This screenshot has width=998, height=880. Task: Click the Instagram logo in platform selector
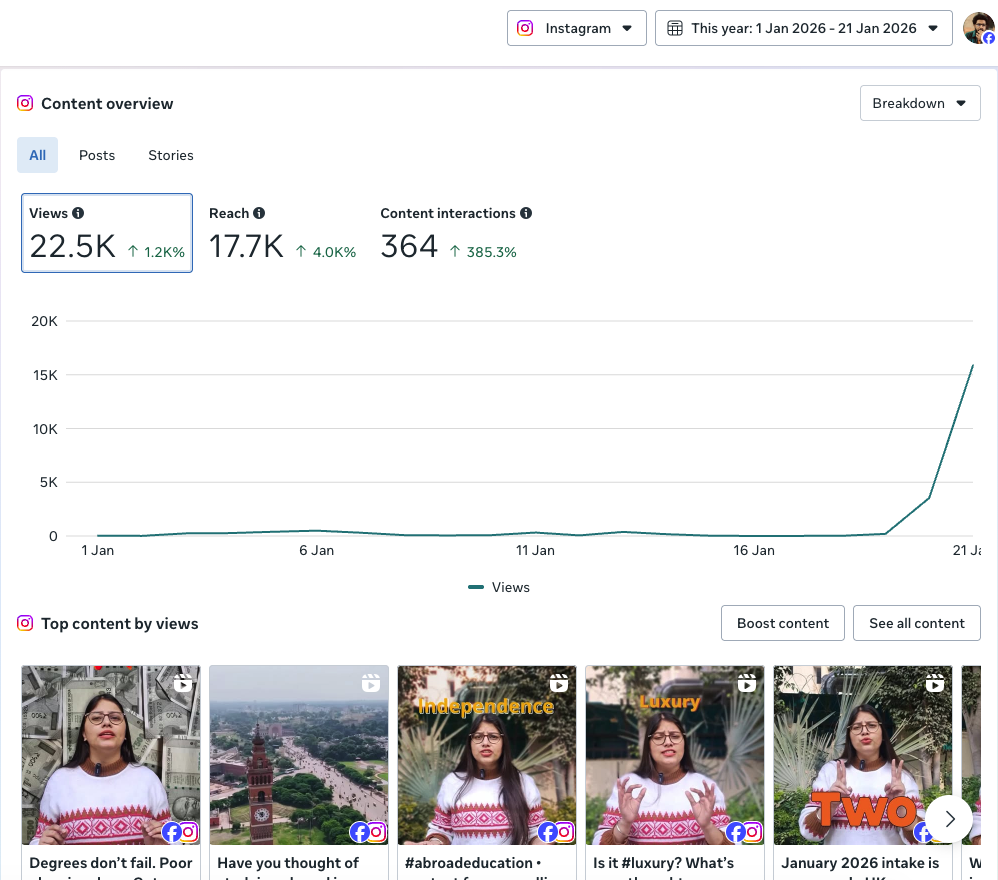coord(525,28)
